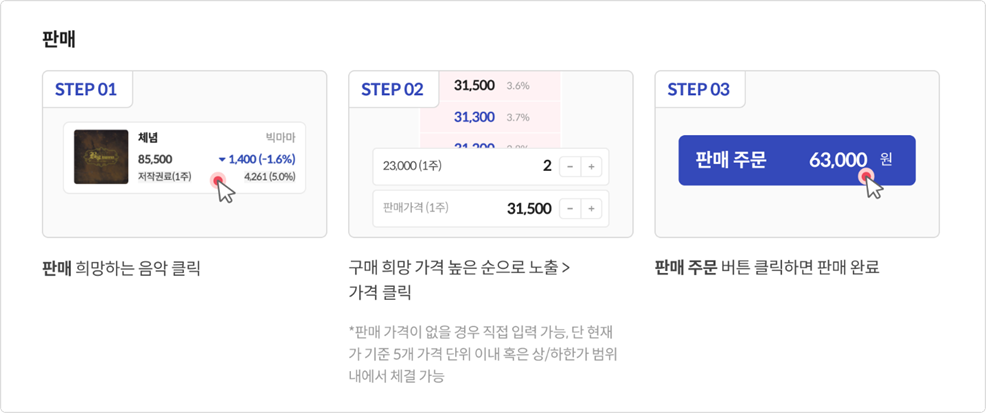The width and height of the screenshot is (986, 413).
Task: Decrease quantity with the minus button
Action: pyautogui.click(x=568, y=167)
